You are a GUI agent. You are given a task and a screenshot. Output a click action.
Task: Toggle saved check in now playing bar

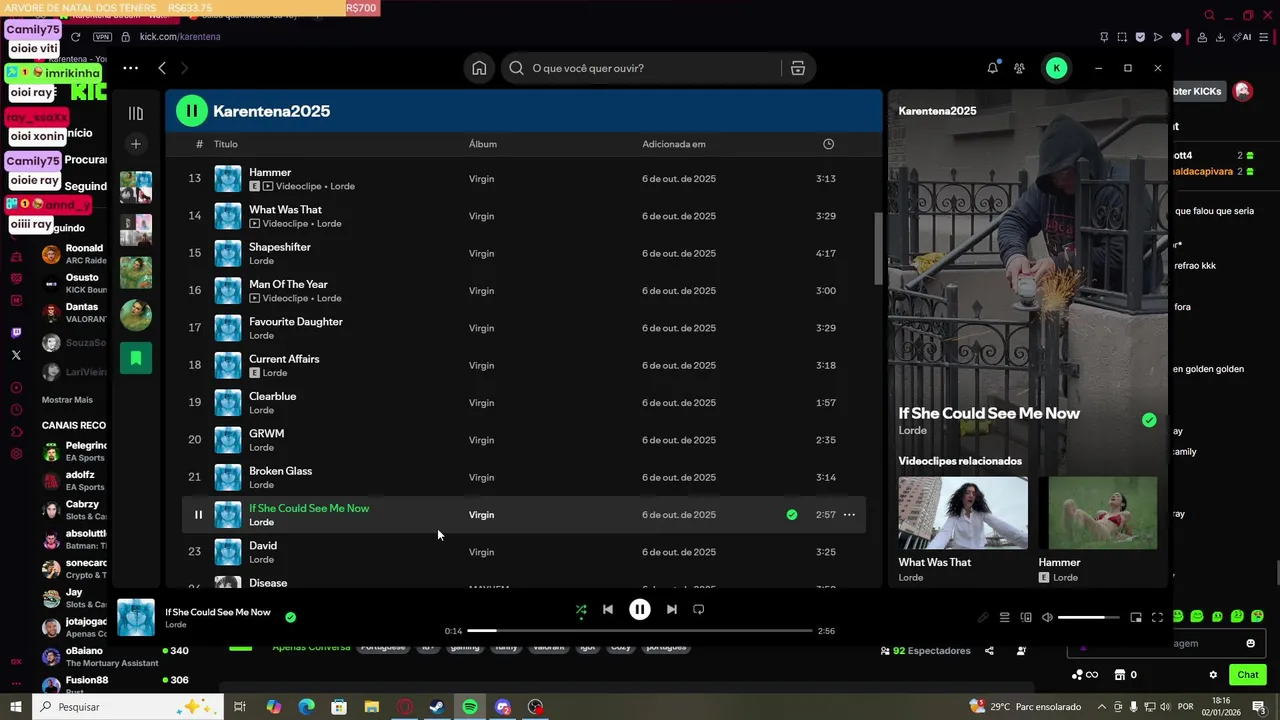[x=291, y=617]
